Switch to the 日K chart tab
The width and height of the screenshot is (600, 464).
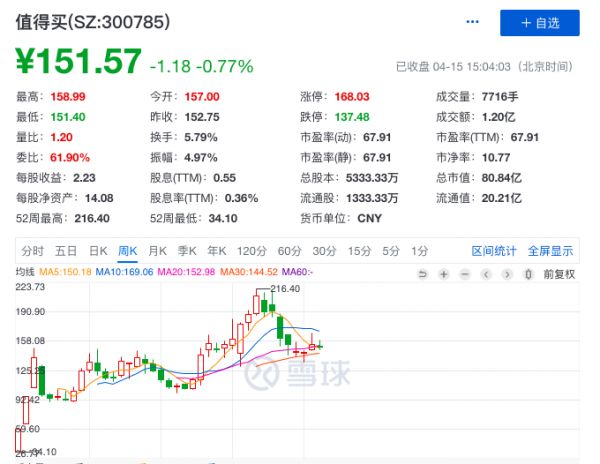97,251
